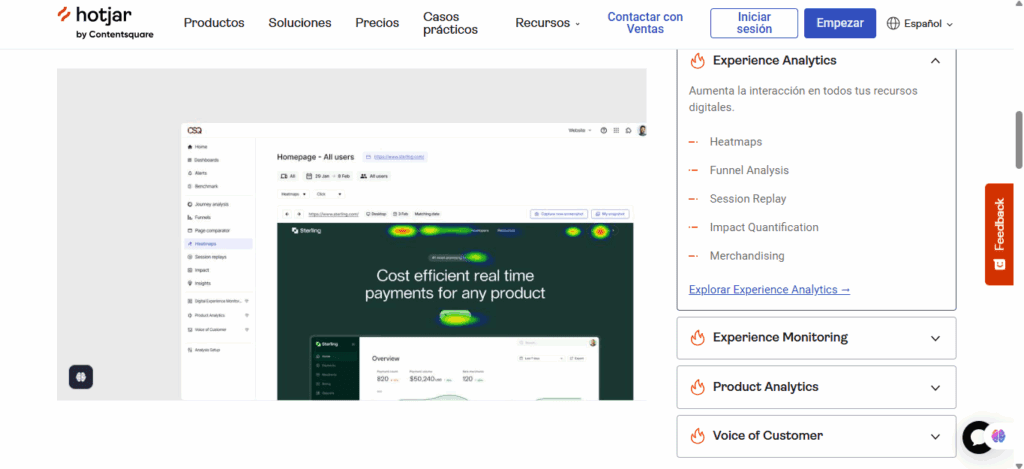Click the apps grid icon in demo header
The width and height of the screenshot is (1024, 469).
(616, 131)
